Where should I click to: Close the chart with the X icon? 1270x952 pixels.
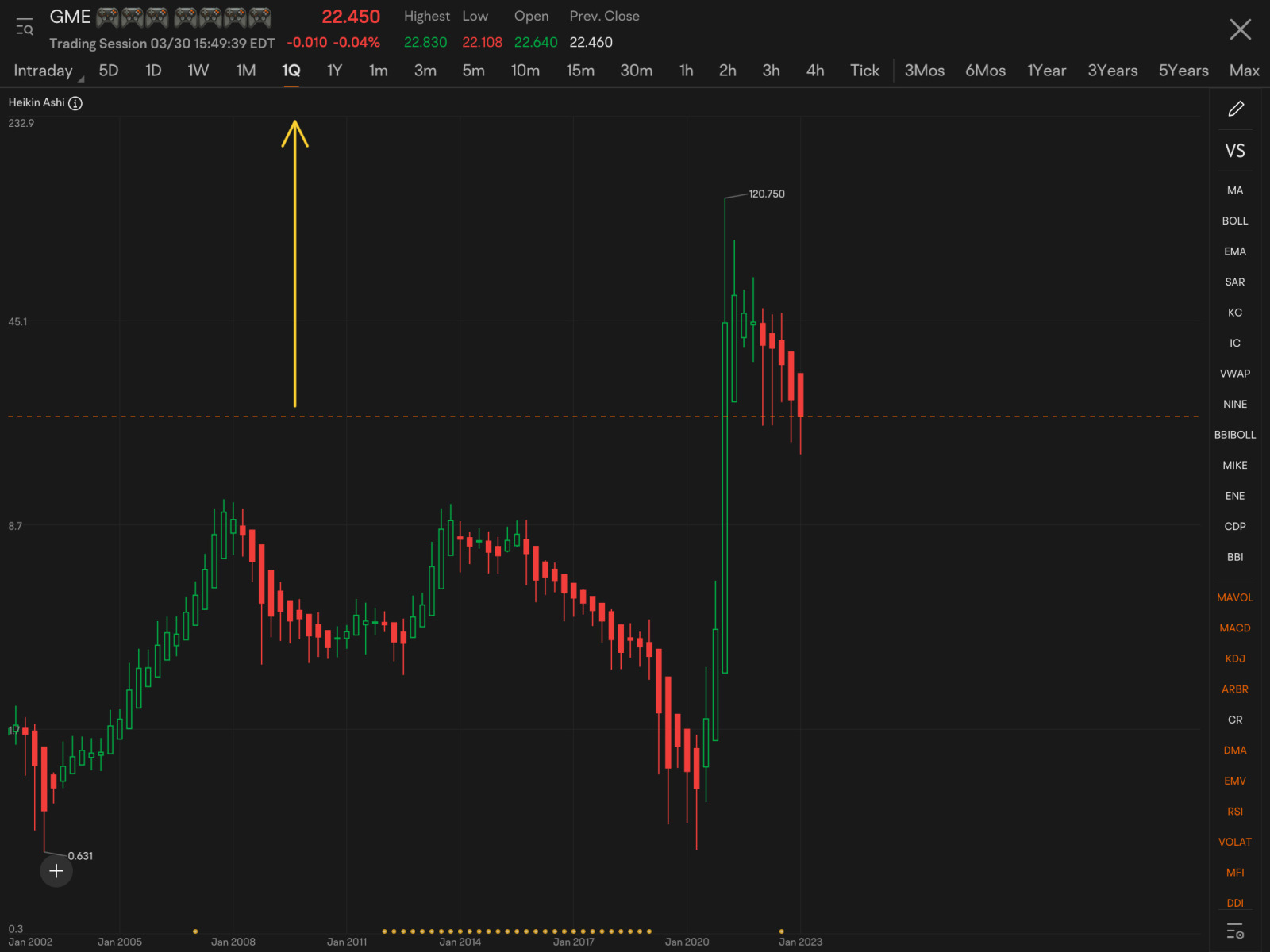[x=1240, y=29]
